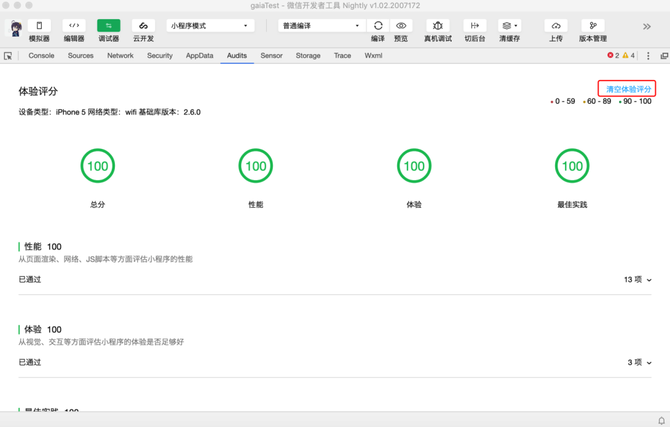Open version management (版本管理)
This screenshot has width=670, height=427.
(592, 26)
